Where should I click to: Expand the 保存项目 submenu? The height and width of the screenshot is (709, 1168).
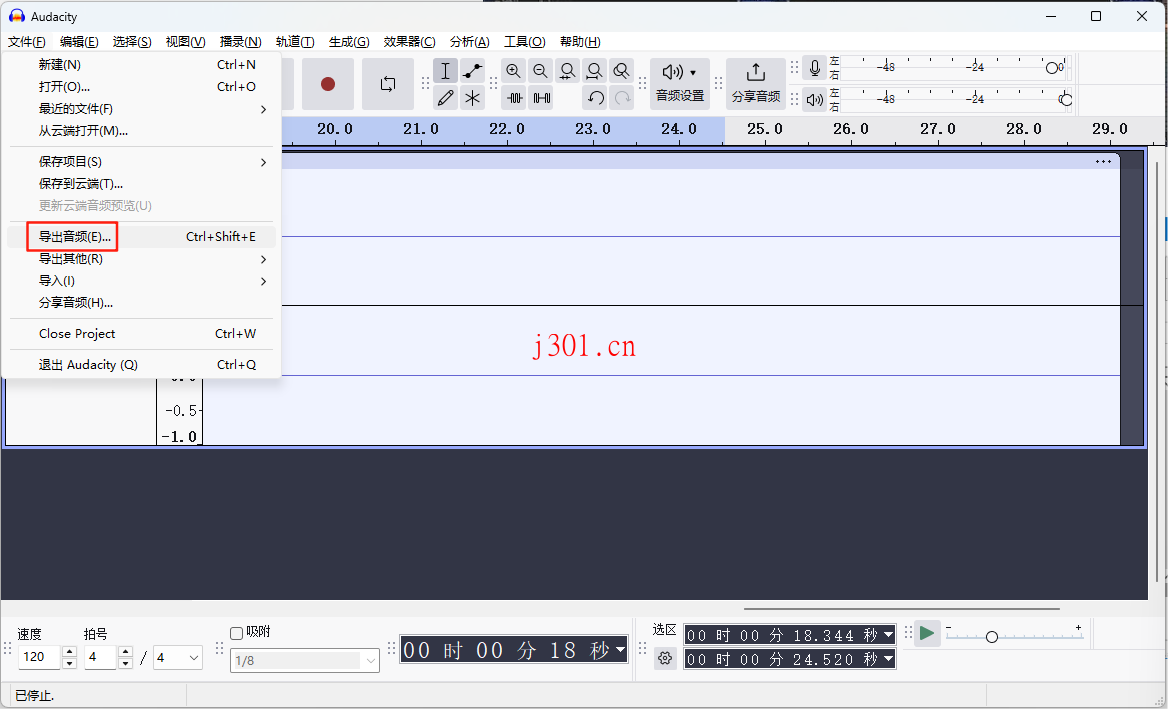click(142, 162)
